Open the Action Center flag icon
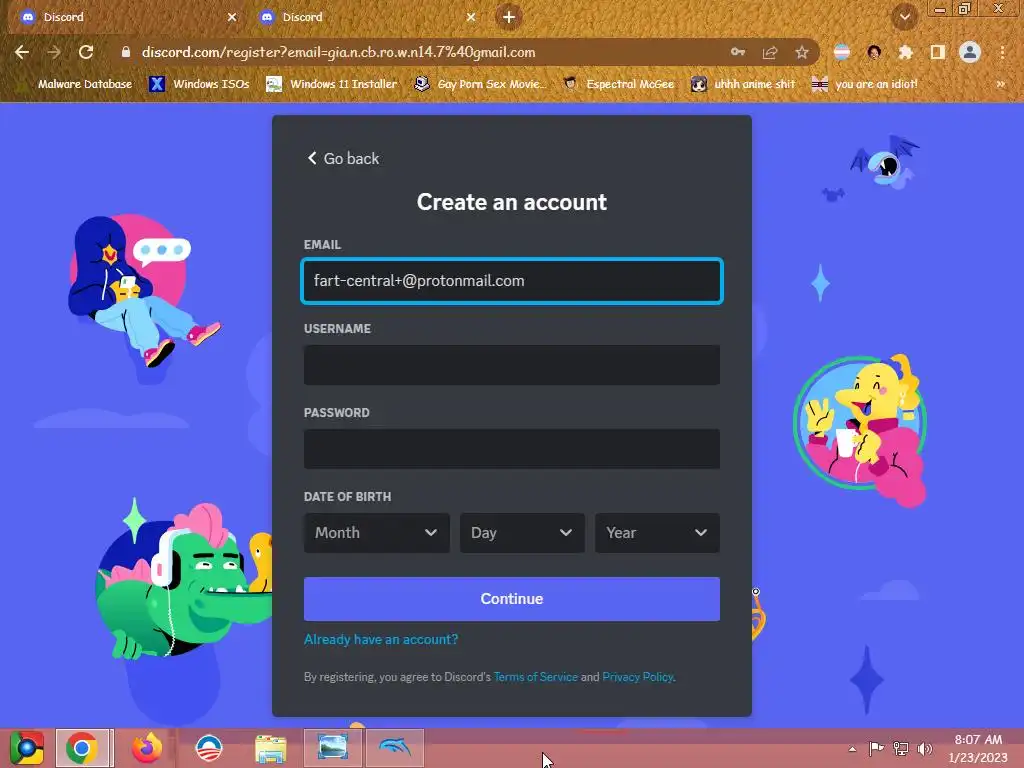 pos(876,748)
